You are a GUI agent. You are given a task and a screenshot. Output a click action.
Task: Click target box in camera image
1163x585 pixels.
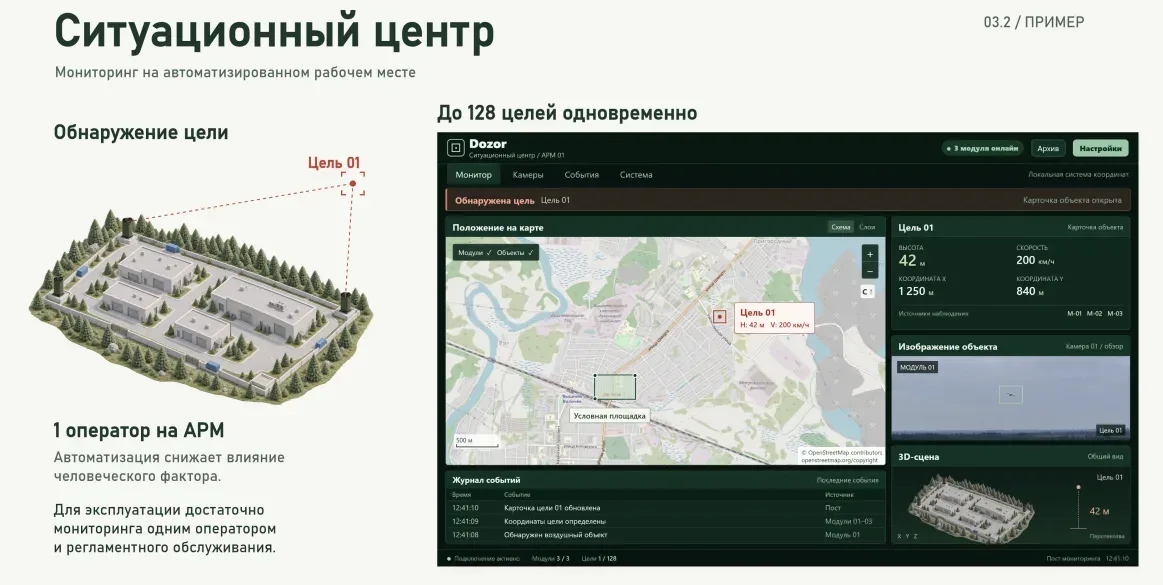click(1010, 395)
